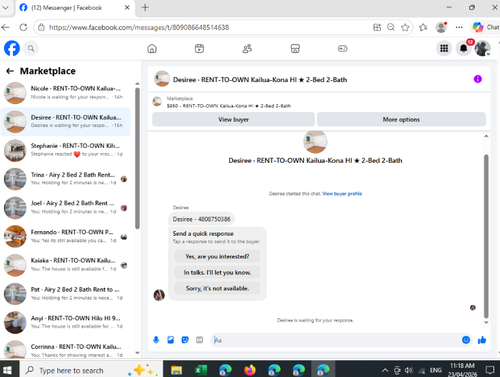Open Trina's Airy 2 Bed 2 Bath conversation
Screen dimensions: 500x377
point(66,179)
